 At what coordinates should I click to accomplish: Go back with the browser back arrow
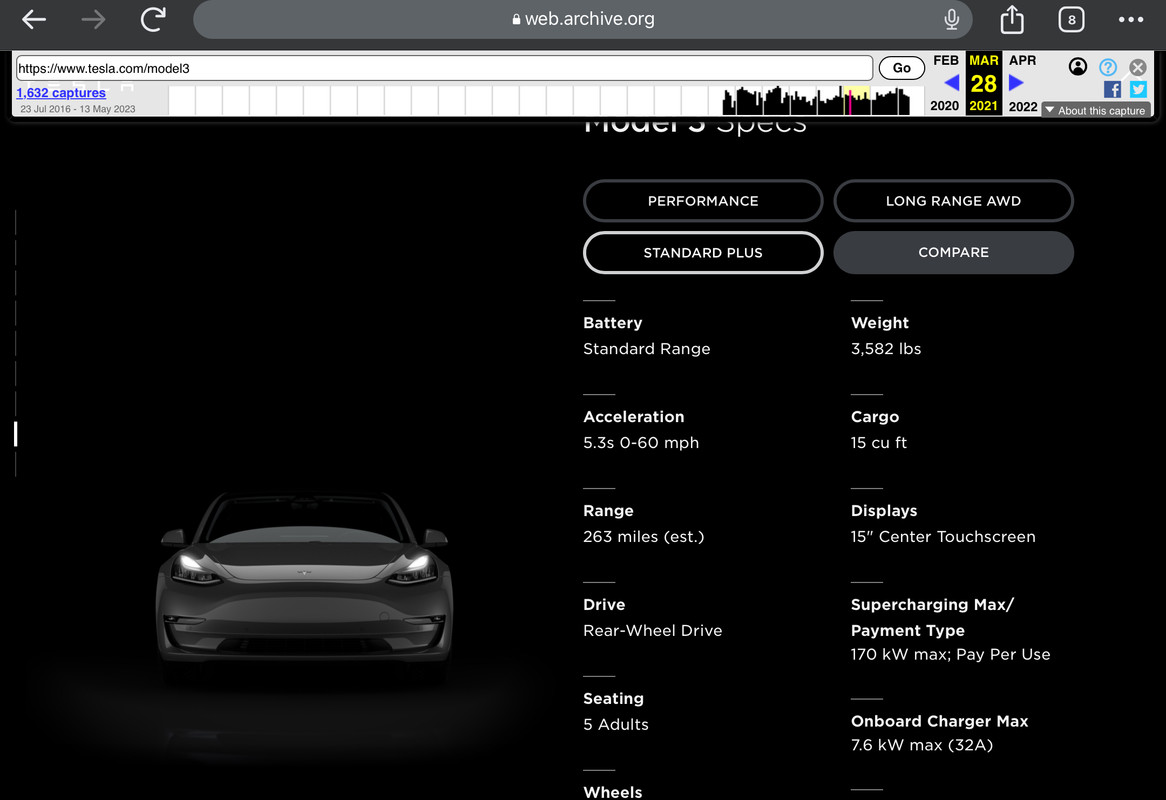point(34,19)
